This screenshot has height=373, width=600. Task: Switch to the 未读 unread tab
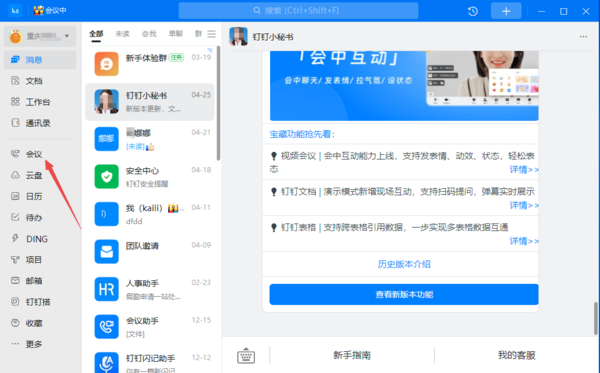[122, 34]
